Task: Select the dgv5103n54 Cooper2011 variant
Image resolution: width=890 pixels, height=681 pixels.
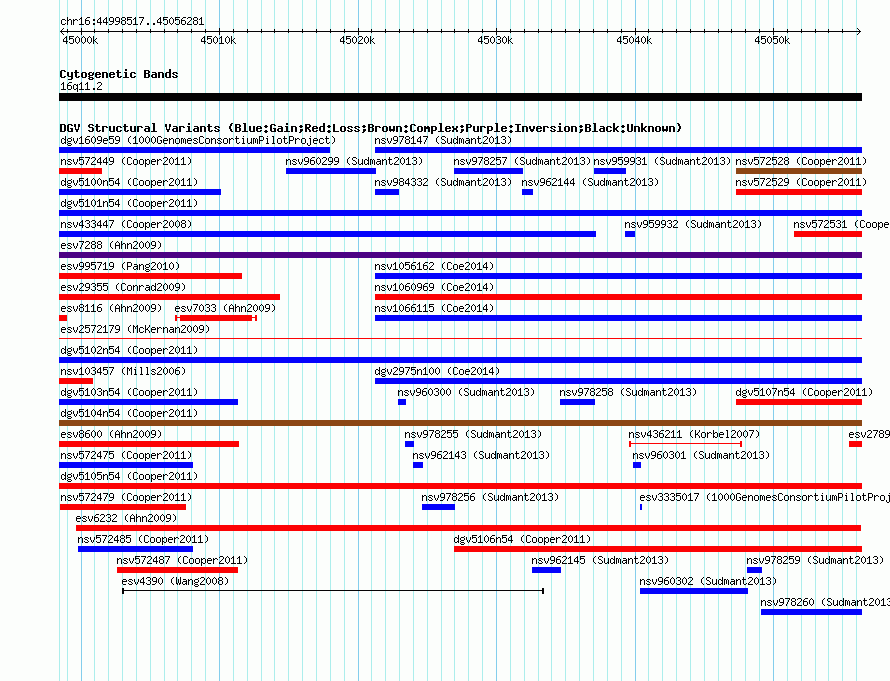Action: [129, 392]
